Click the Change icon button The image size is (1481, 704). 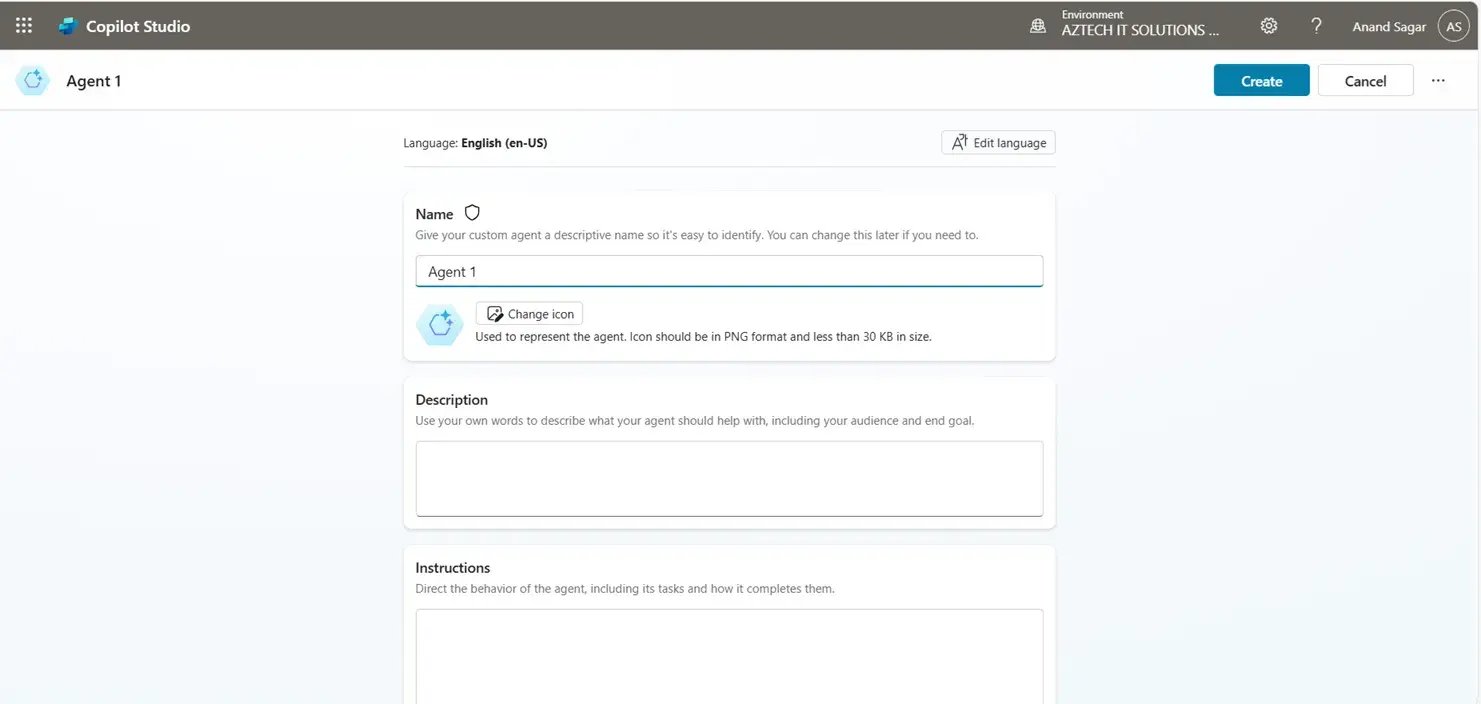click(529, 314)
